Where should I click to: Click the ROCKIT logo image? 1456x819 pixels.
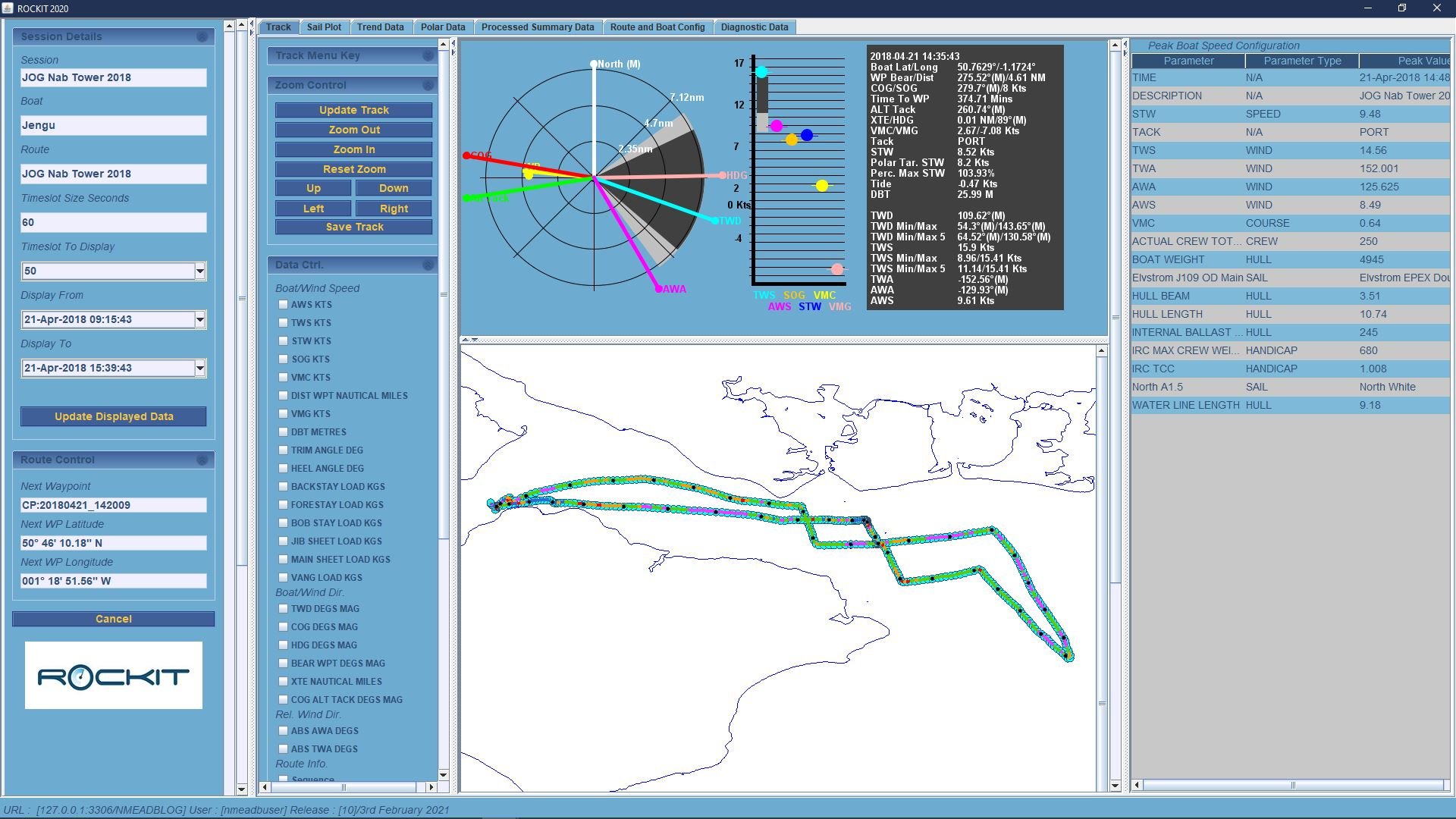coord(114,676)
